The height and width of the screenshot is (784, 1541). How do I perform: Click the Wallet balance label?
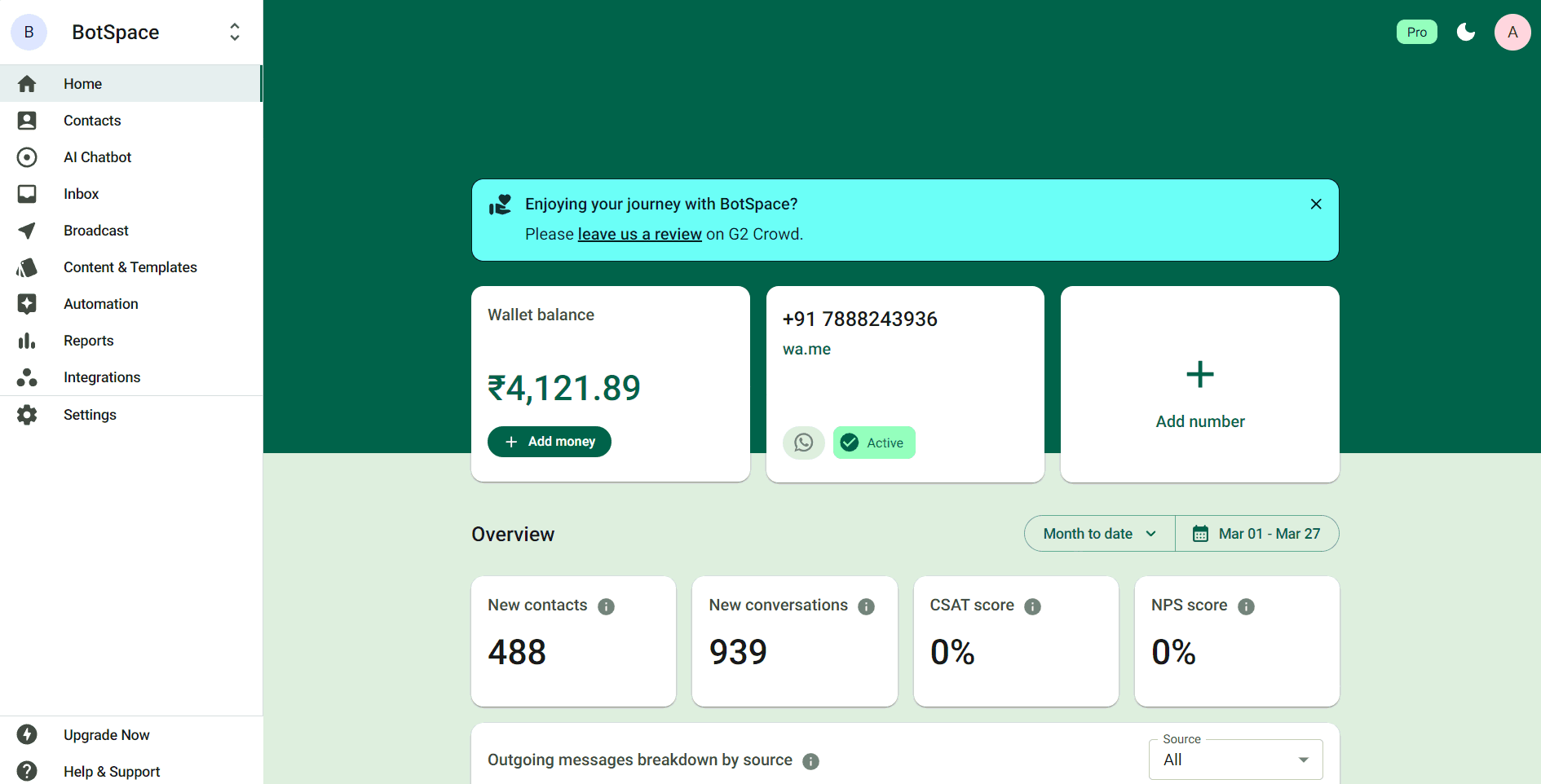(x=541, y=315)
